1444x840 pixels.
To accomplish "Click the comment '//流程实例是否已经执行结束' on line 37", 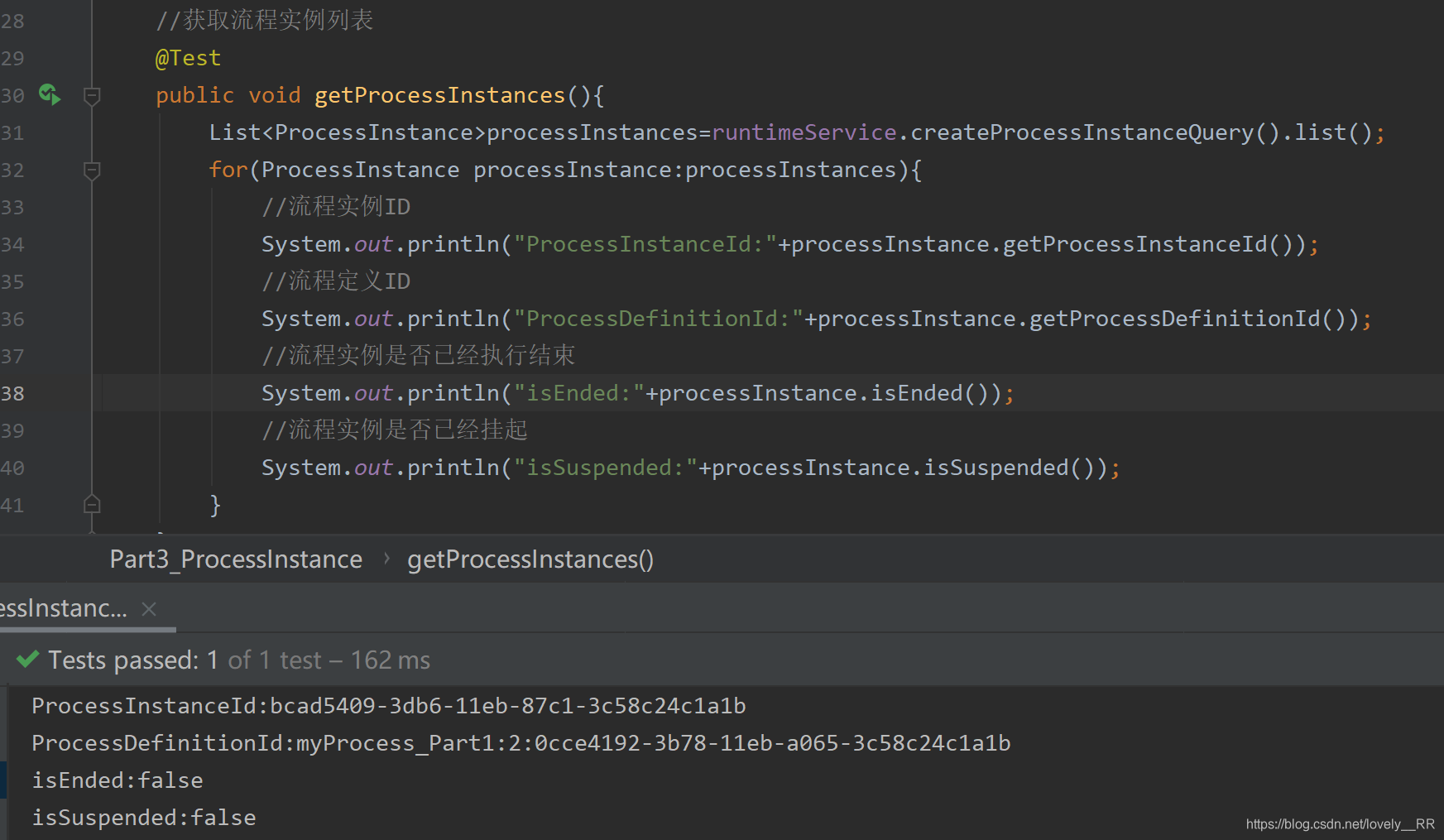I will click(x=419, y=355).
